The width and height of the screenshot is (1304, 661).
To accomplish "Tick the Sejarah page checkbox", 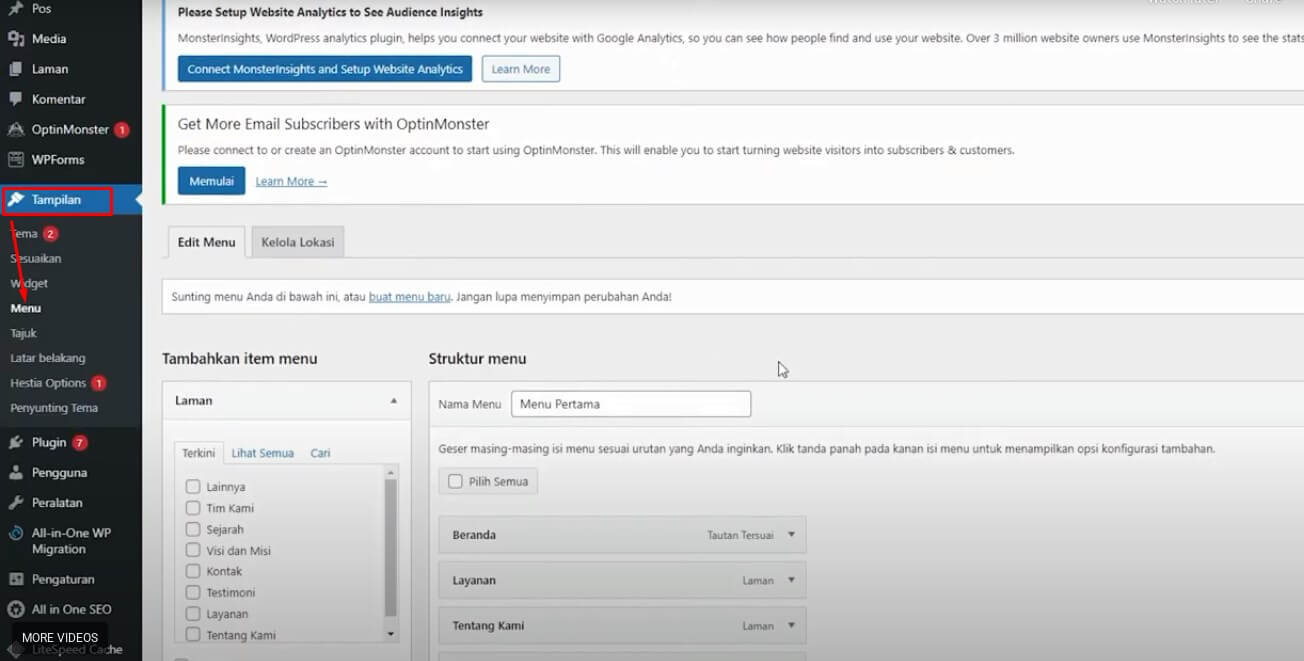I will [193, 529].
